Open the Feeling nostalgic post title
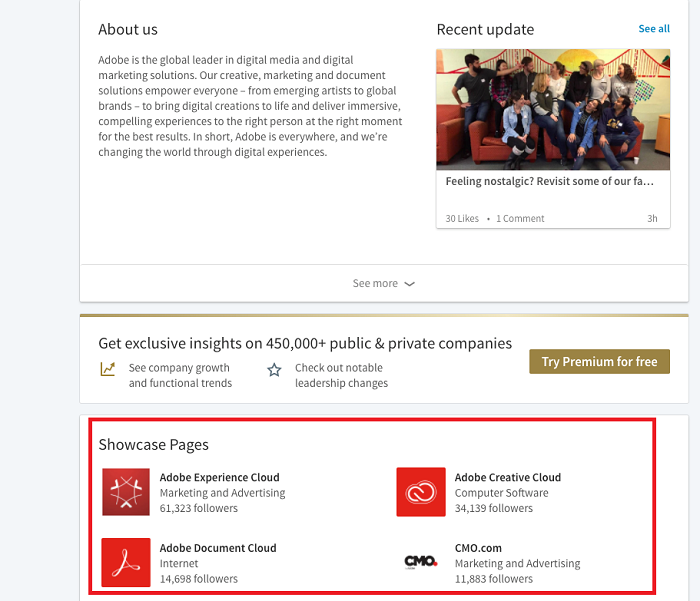Image resolution: width=700 pixels, height=601 pixels. coord(550,182)
